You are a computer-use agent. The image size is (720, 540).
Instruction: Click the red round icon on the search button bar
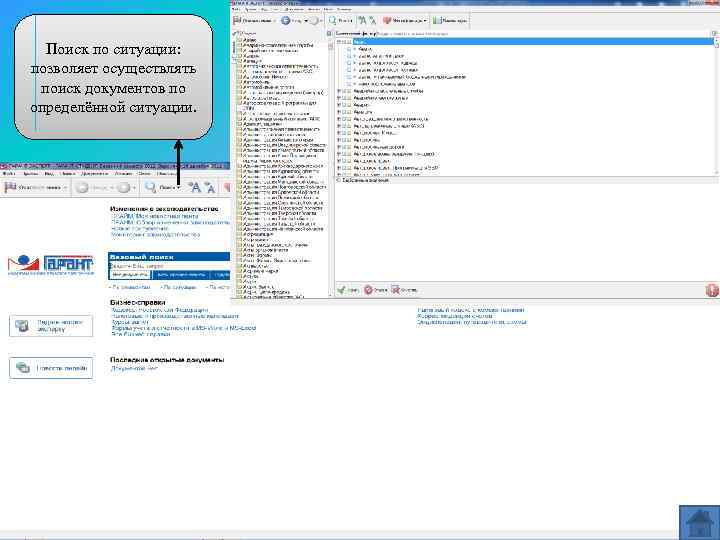pos(712,290)
